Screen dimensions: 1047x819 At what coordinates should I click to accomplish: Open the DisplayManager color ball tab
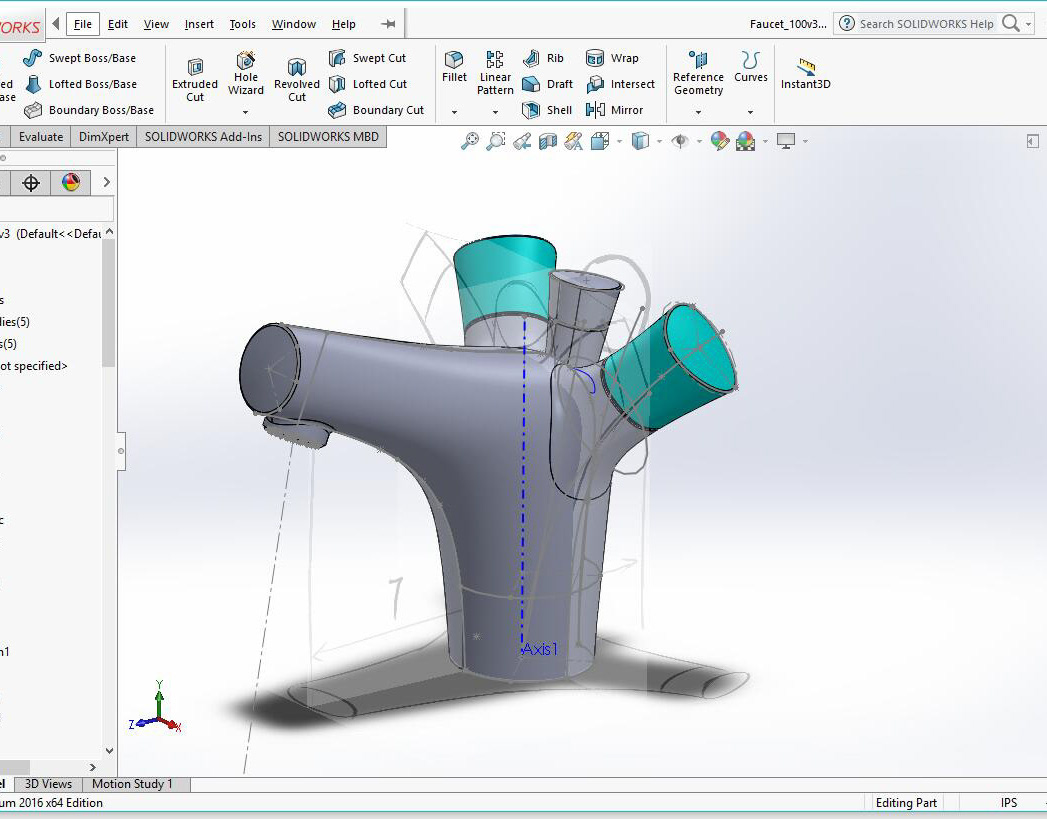pos(71,182)
